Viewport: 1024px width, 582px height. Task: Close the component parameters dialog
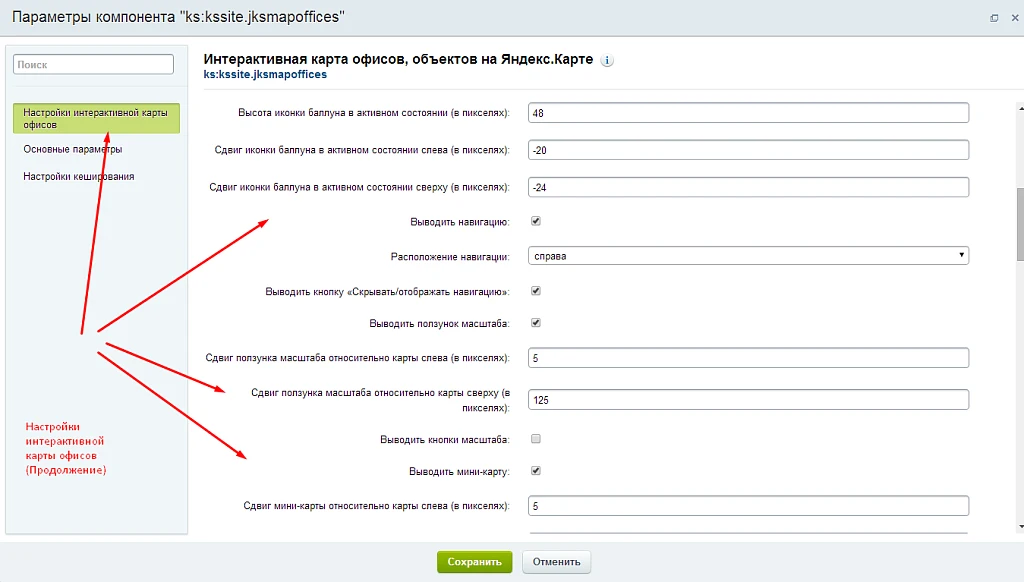[x=1015, y=18]
